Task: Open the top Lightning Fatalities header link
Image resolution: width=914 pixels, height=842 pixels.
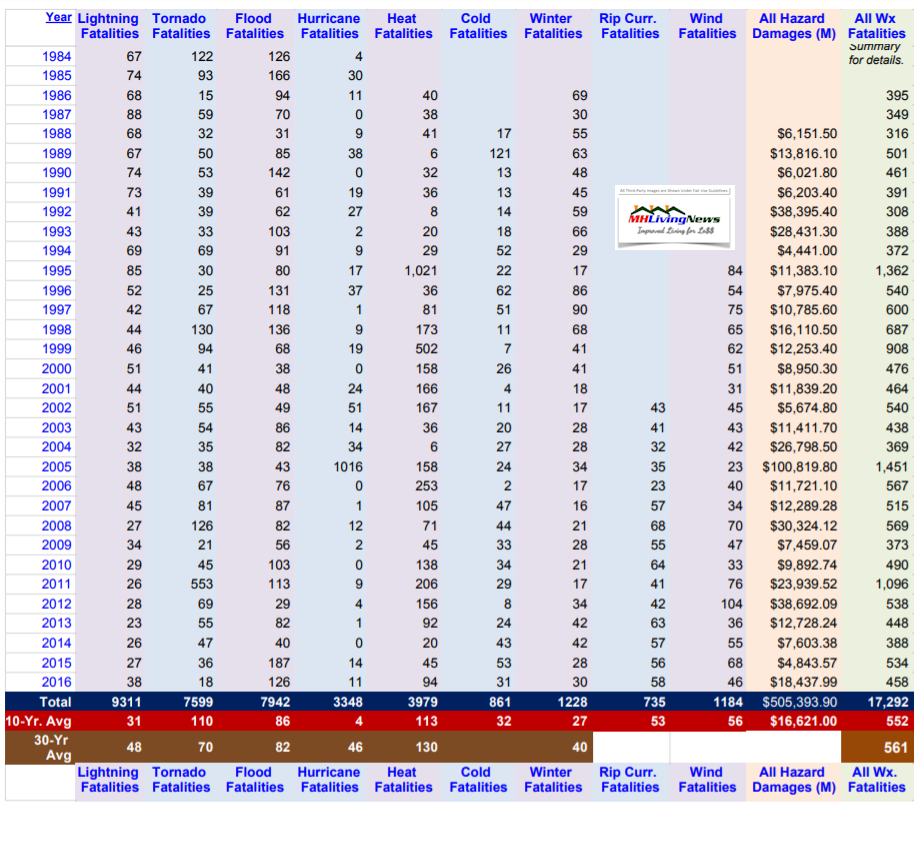Action: (x=109, y=26)
